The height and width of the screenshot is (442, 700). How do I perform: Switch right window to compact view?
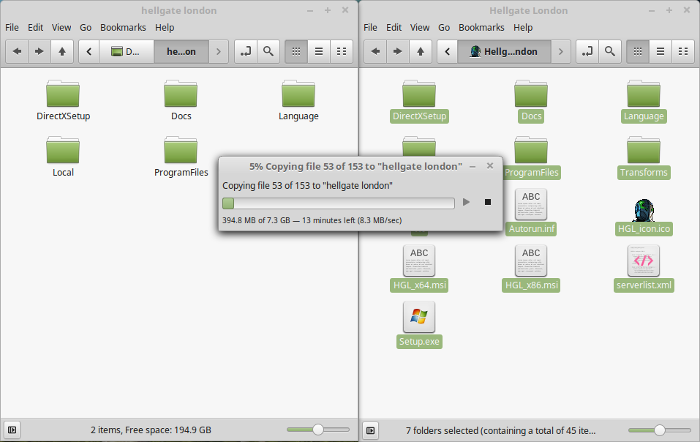click(683, 51)
